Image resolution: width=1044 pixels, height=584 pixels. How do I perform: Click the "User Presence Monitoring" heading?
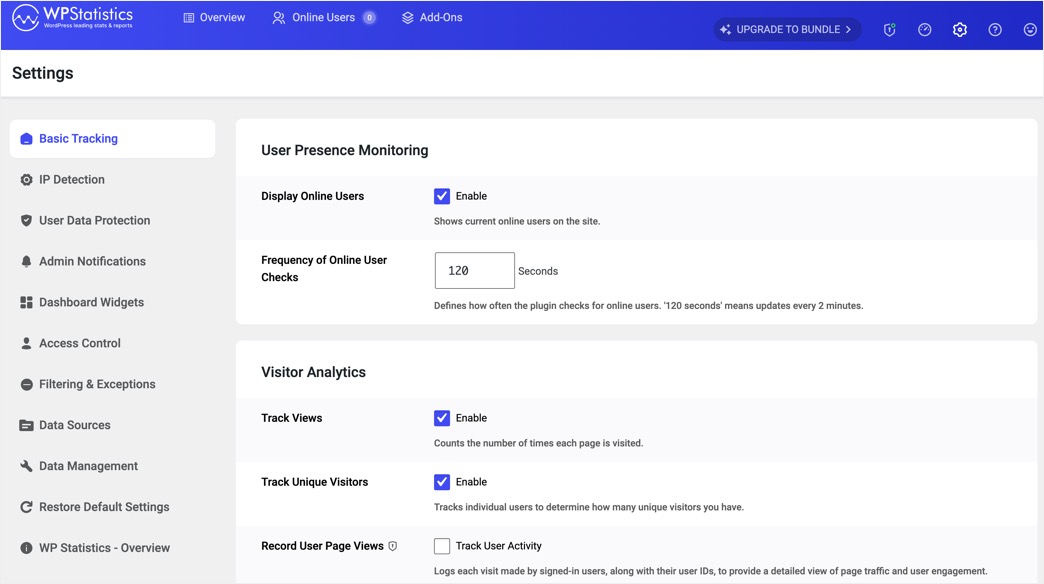[x=344, y=150]
